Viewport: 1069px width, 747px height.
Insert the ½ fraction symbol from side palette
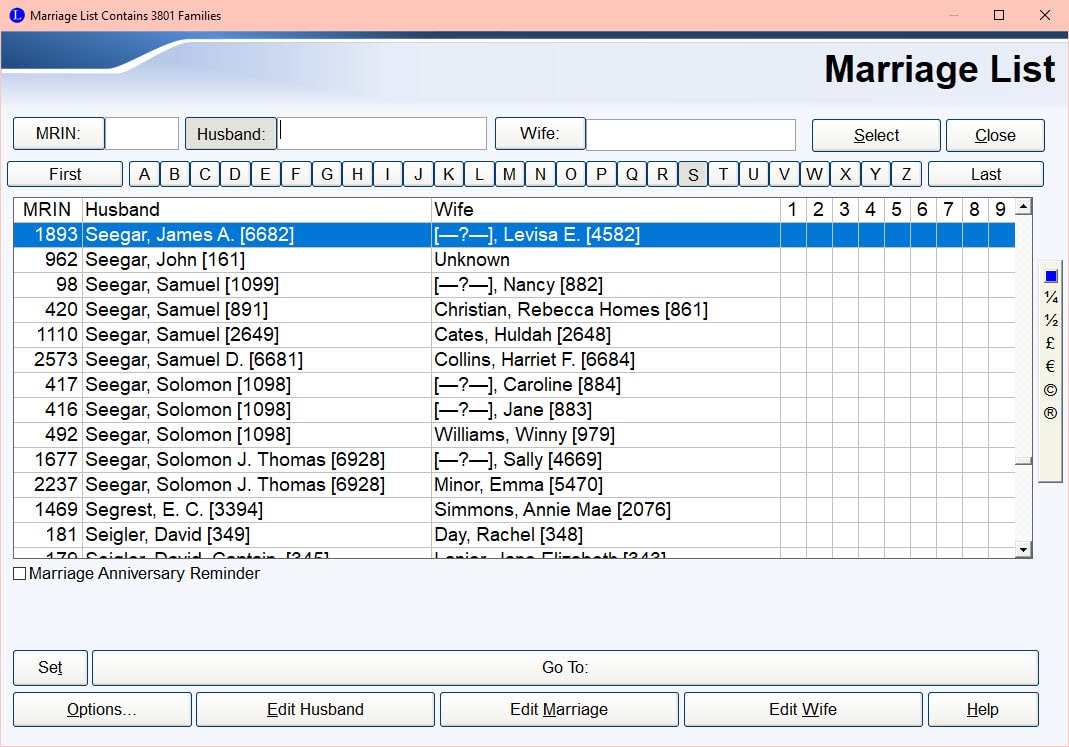click(1050, 321)
